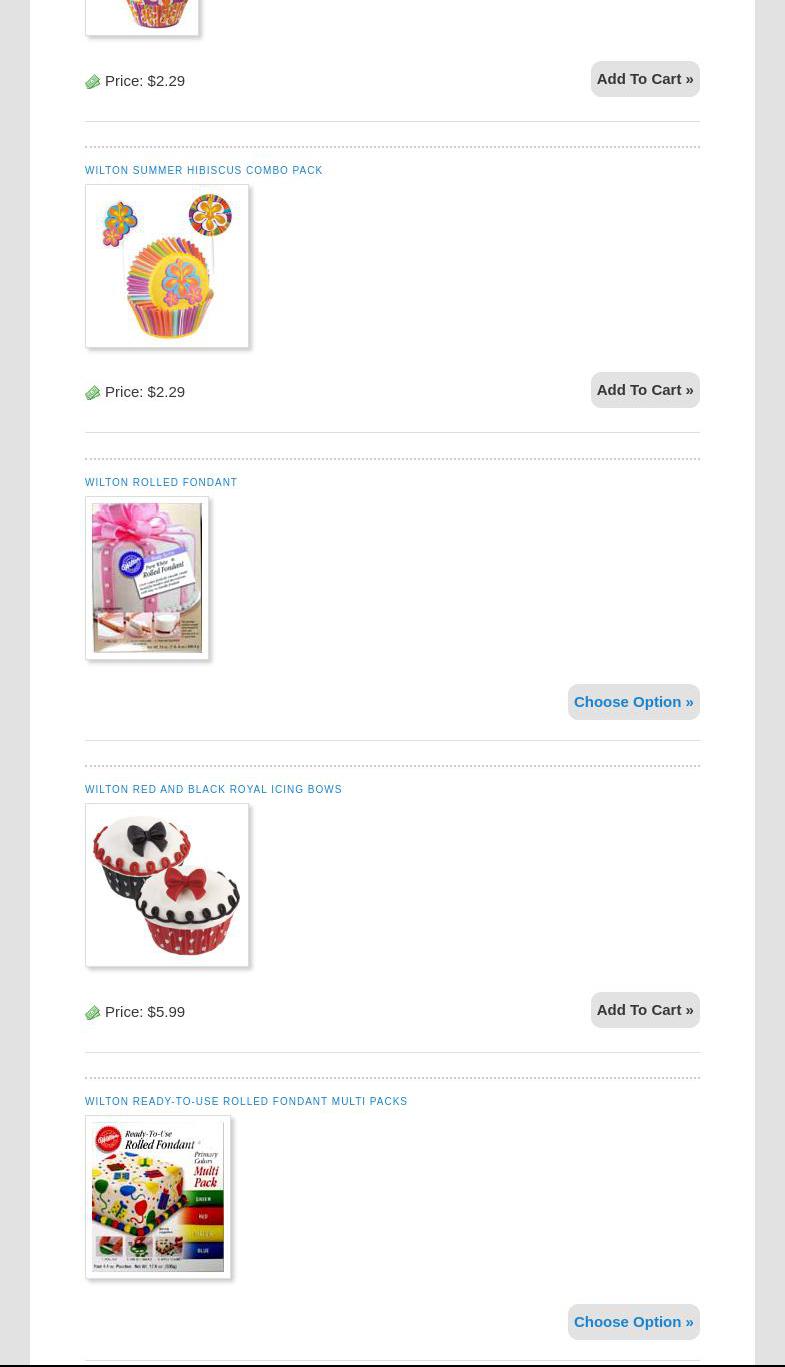Screen dimensions: 785x1367
Task: Open Wilton Ready-To-Use Rolled Fondant Multi Packs link
Action: pyautogui.click(x=246, y=1102)
